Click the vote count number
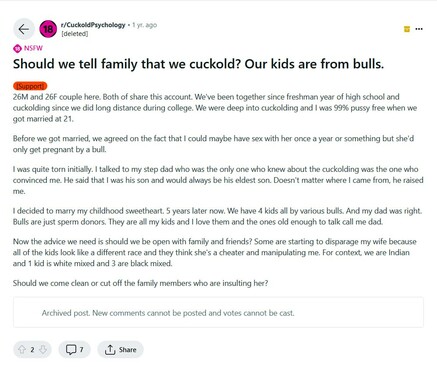 tap(32, 350)
